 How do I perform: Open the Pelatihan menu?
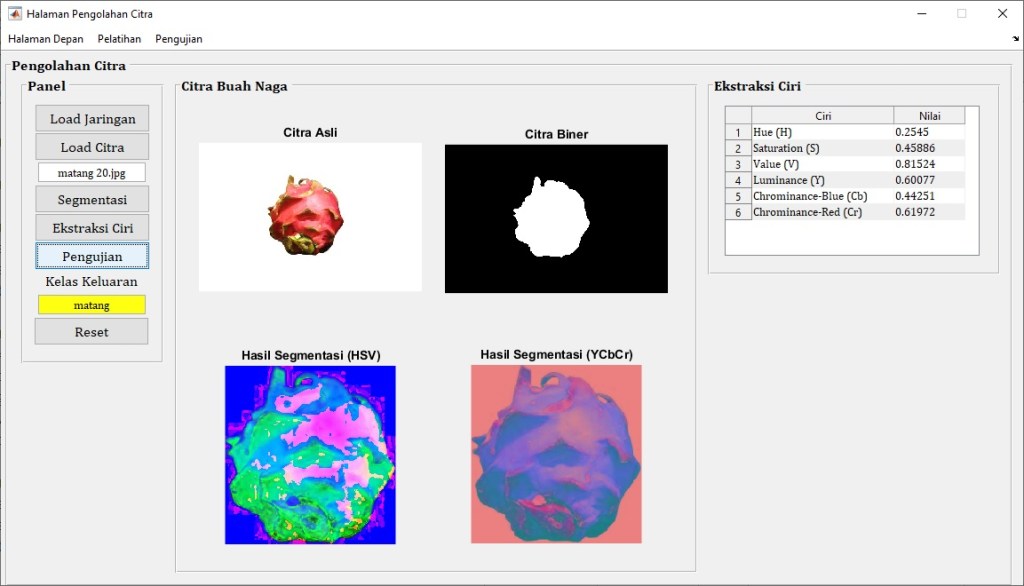coord(119,39)
